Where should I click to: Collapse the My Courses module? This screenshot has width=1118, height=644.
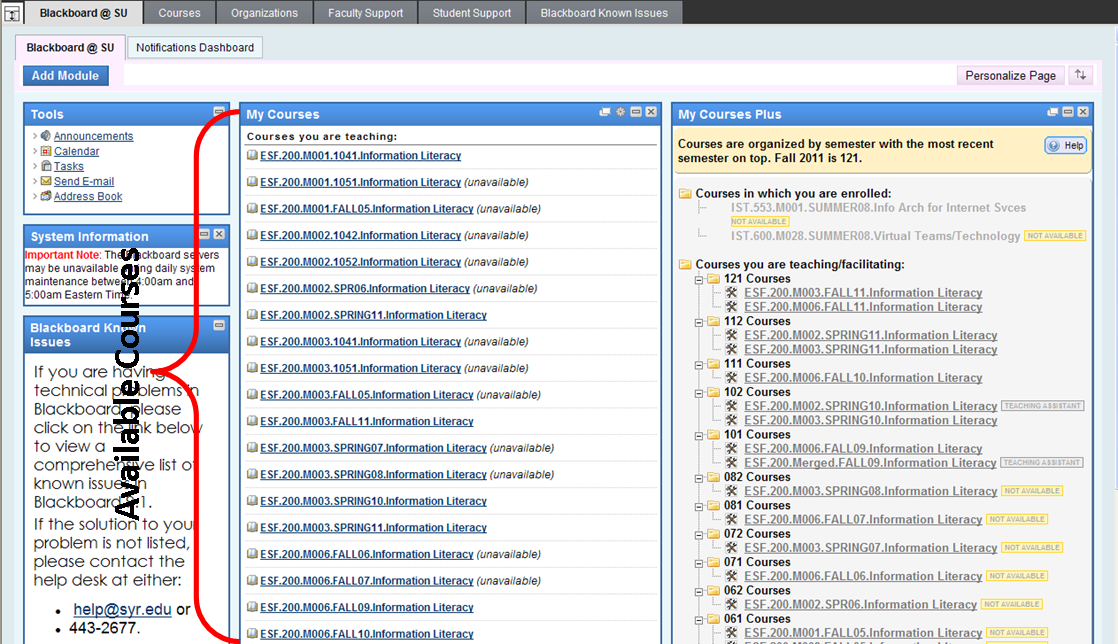coord(636,112)
